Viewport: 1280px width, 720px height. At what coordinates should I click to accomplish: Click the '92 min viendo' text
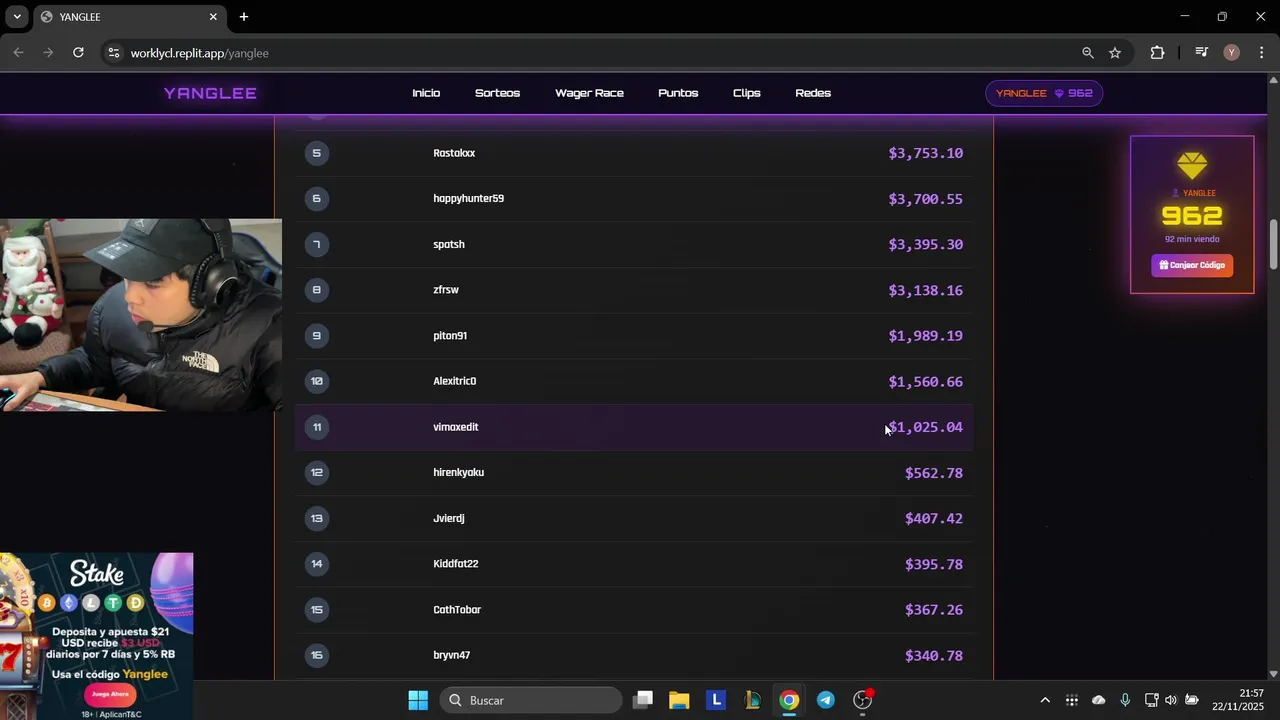1192,240
